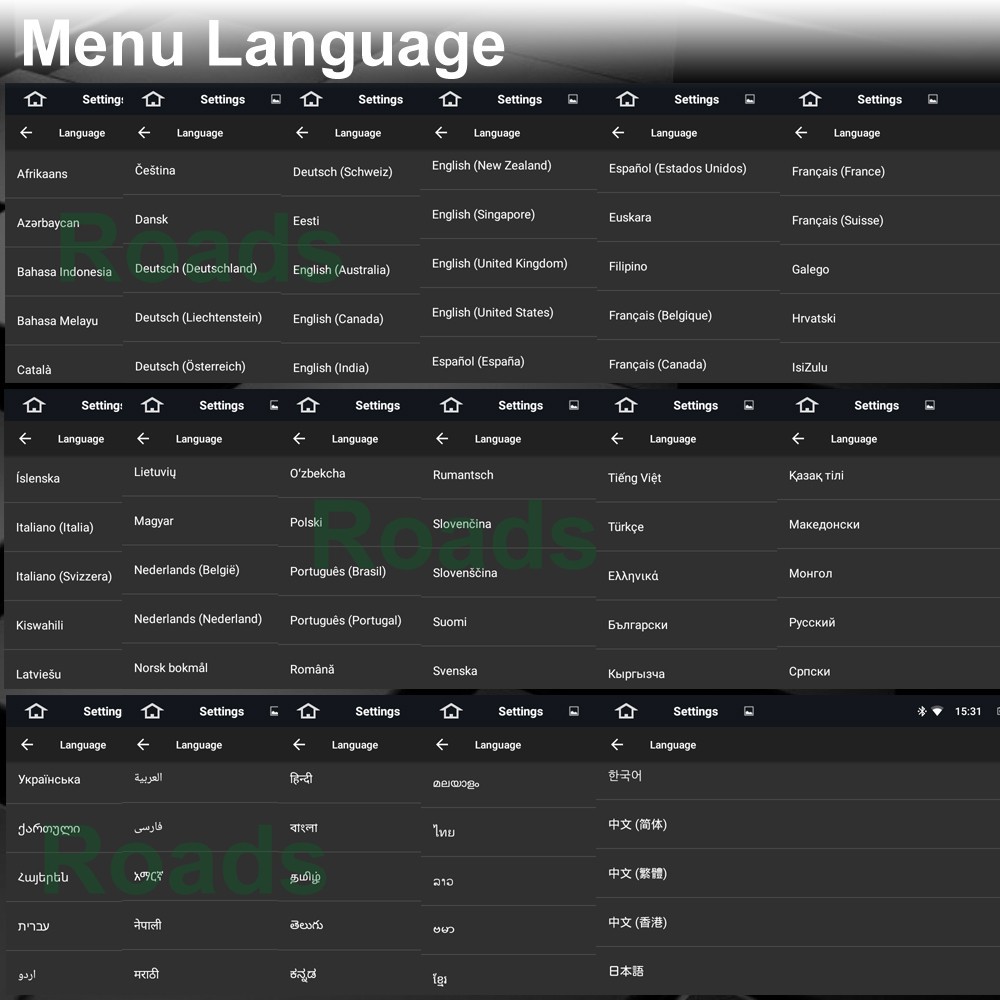Click the image icon above Français (France)
The width and height of the screenshot is (1000, 1000).
(x=932, y=100)
